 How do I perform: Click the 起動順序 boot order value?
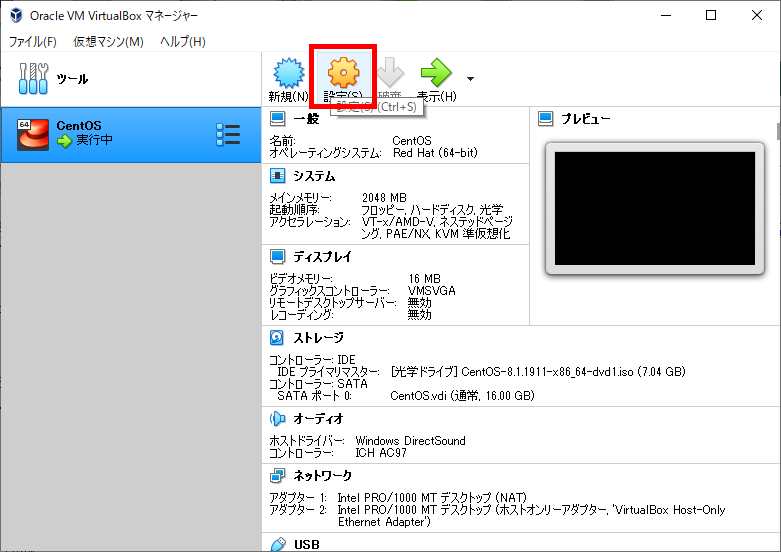(x=432, y=210)
